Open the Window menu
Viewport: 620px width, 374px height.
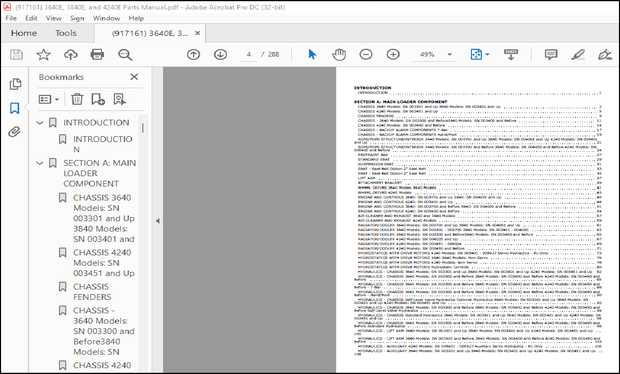[x=106, y=18]
